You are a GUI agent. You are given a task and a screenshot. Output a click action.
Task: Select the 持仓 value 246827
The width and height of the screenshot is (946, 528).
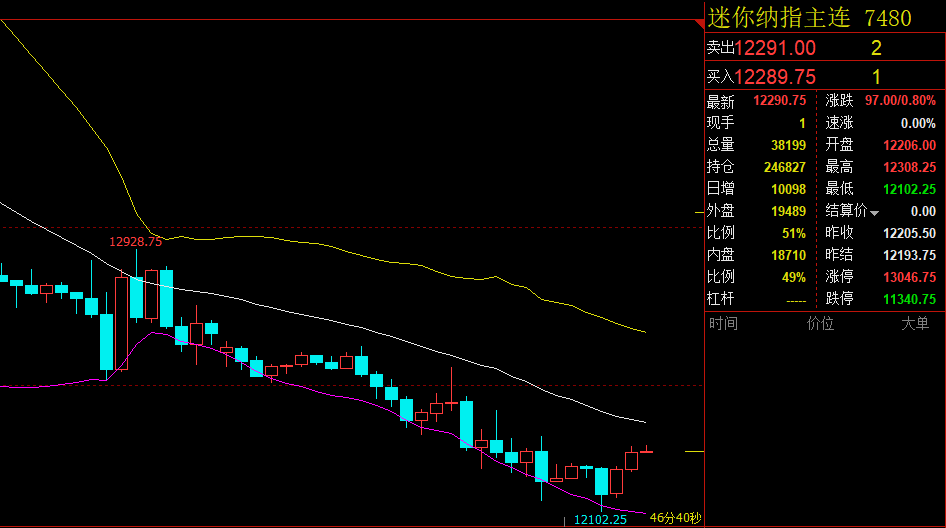785,167
